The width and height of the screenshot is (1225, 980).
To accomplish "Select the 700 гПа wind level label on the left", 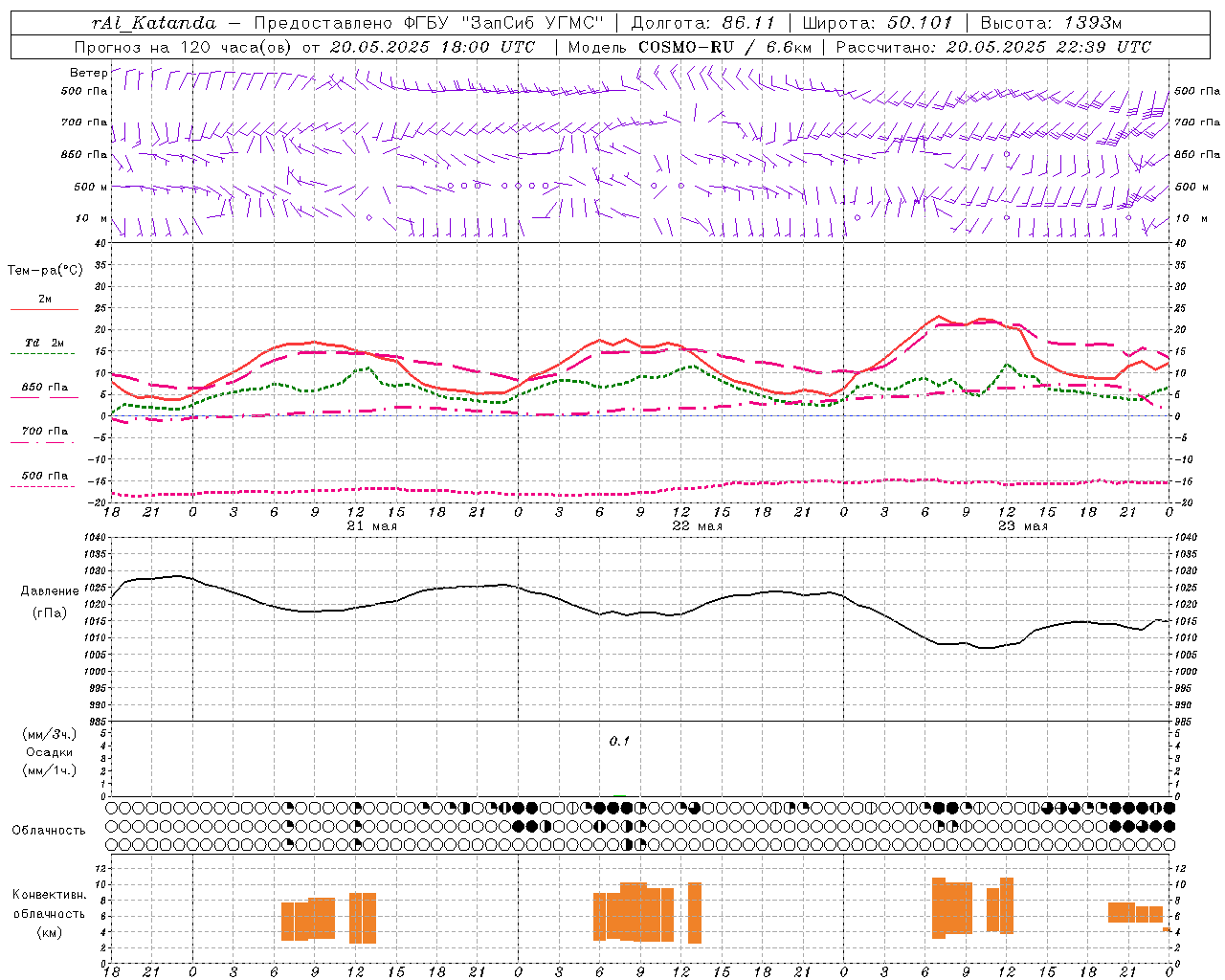I will point(84,122).
